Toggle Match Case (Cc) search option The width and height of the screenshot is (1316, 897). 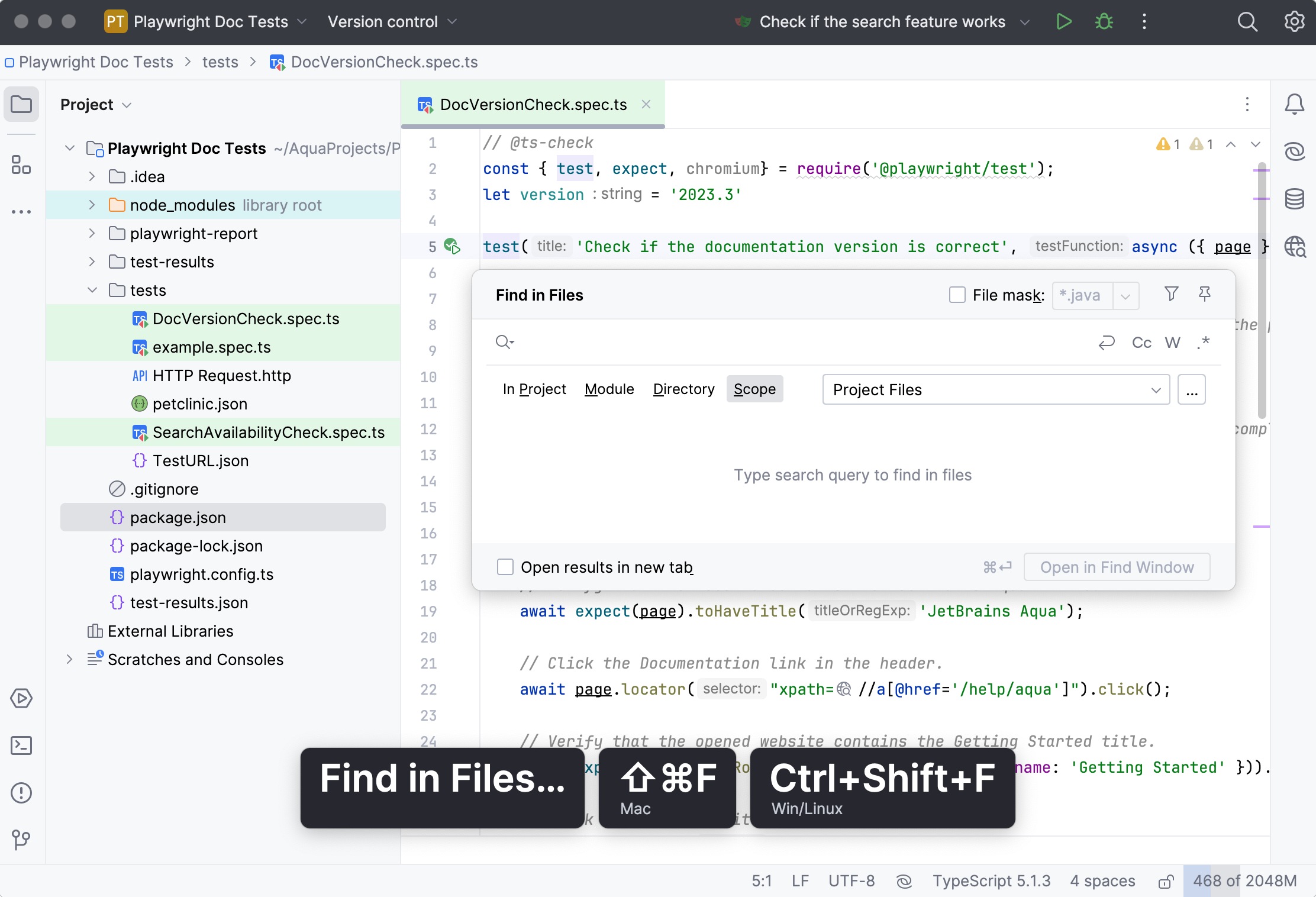point(1141,343)
